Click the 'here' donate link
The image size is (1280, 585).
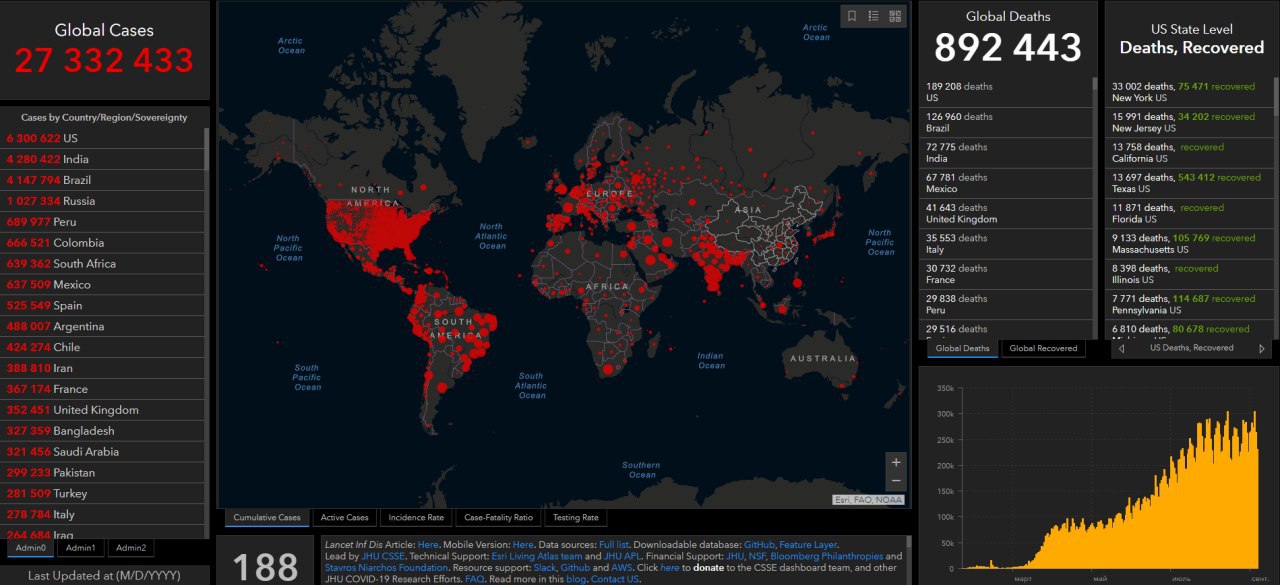tap(670, 567)
